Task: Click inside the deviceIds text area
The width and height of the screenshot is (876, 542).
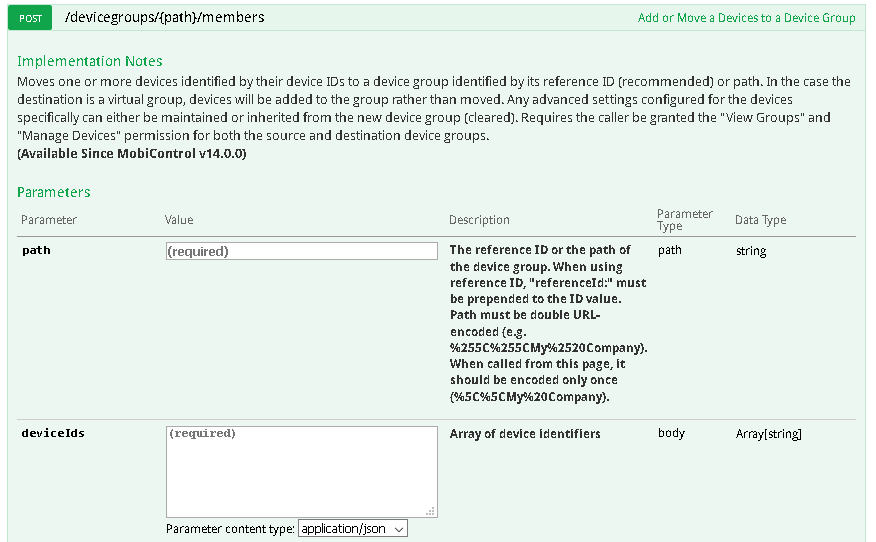Action: (301, 470)
